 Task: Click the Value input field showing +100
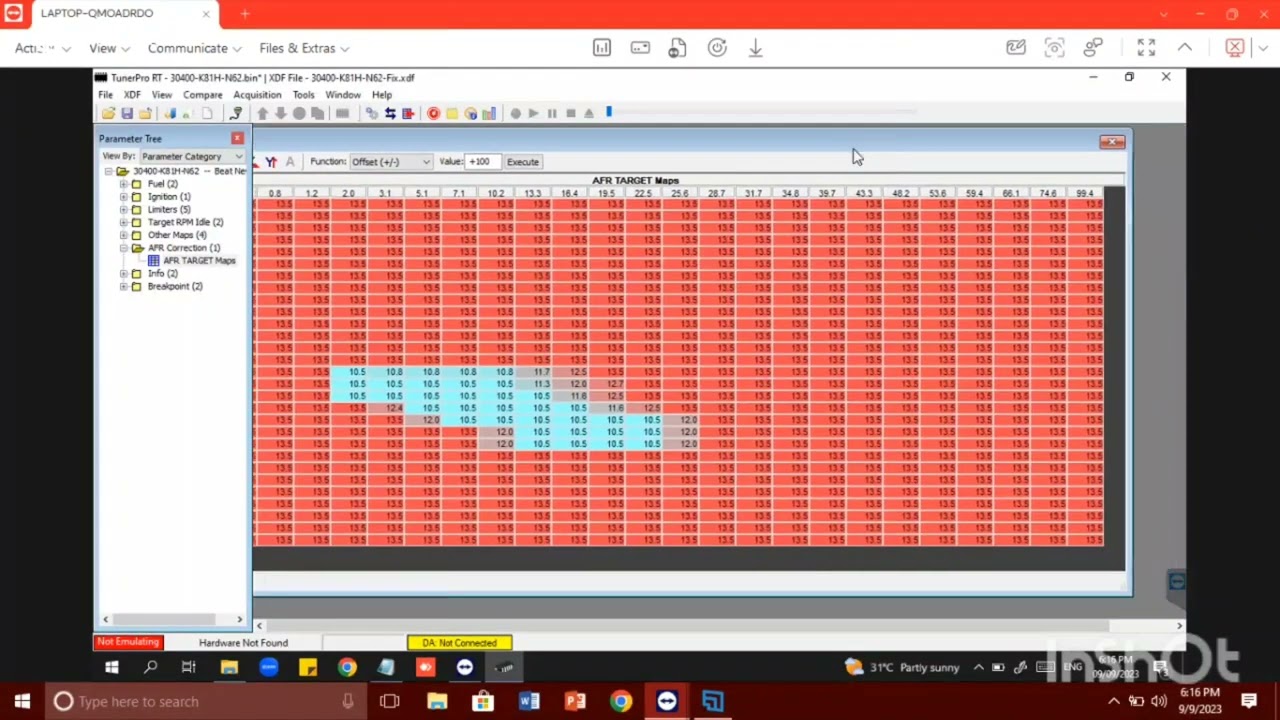[x=483, y=162]
